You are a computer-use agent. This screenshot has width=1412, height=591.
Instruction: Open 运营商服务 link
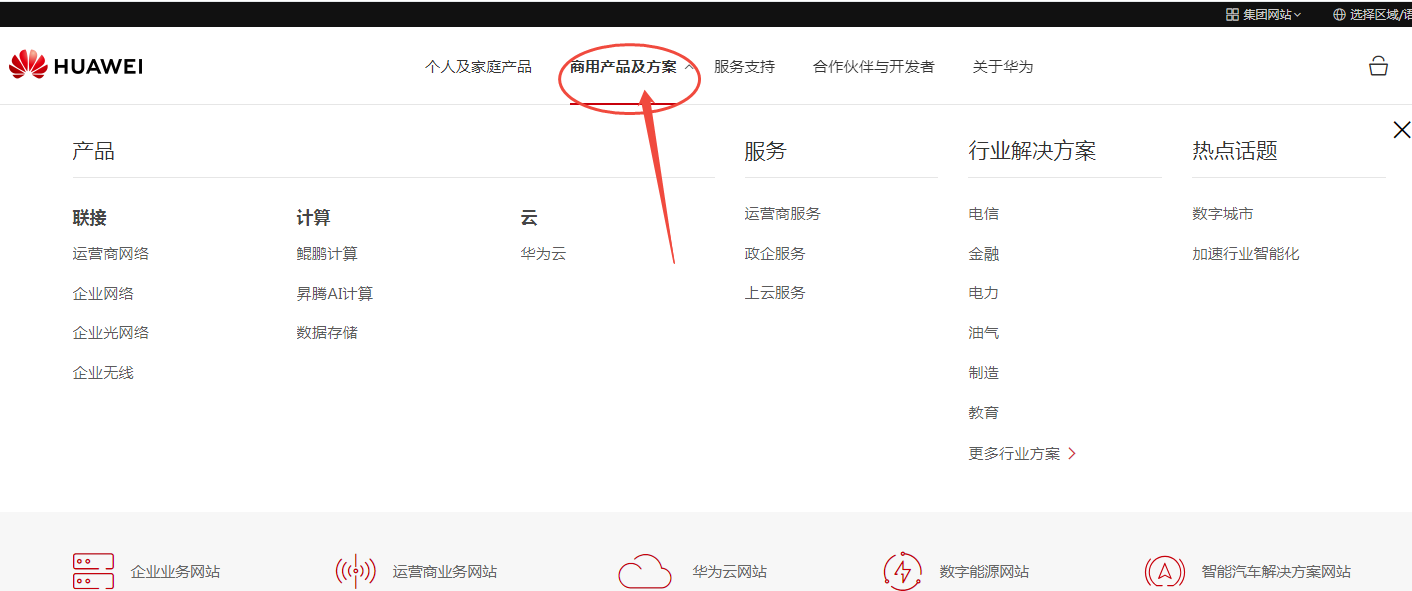(783, 213)
